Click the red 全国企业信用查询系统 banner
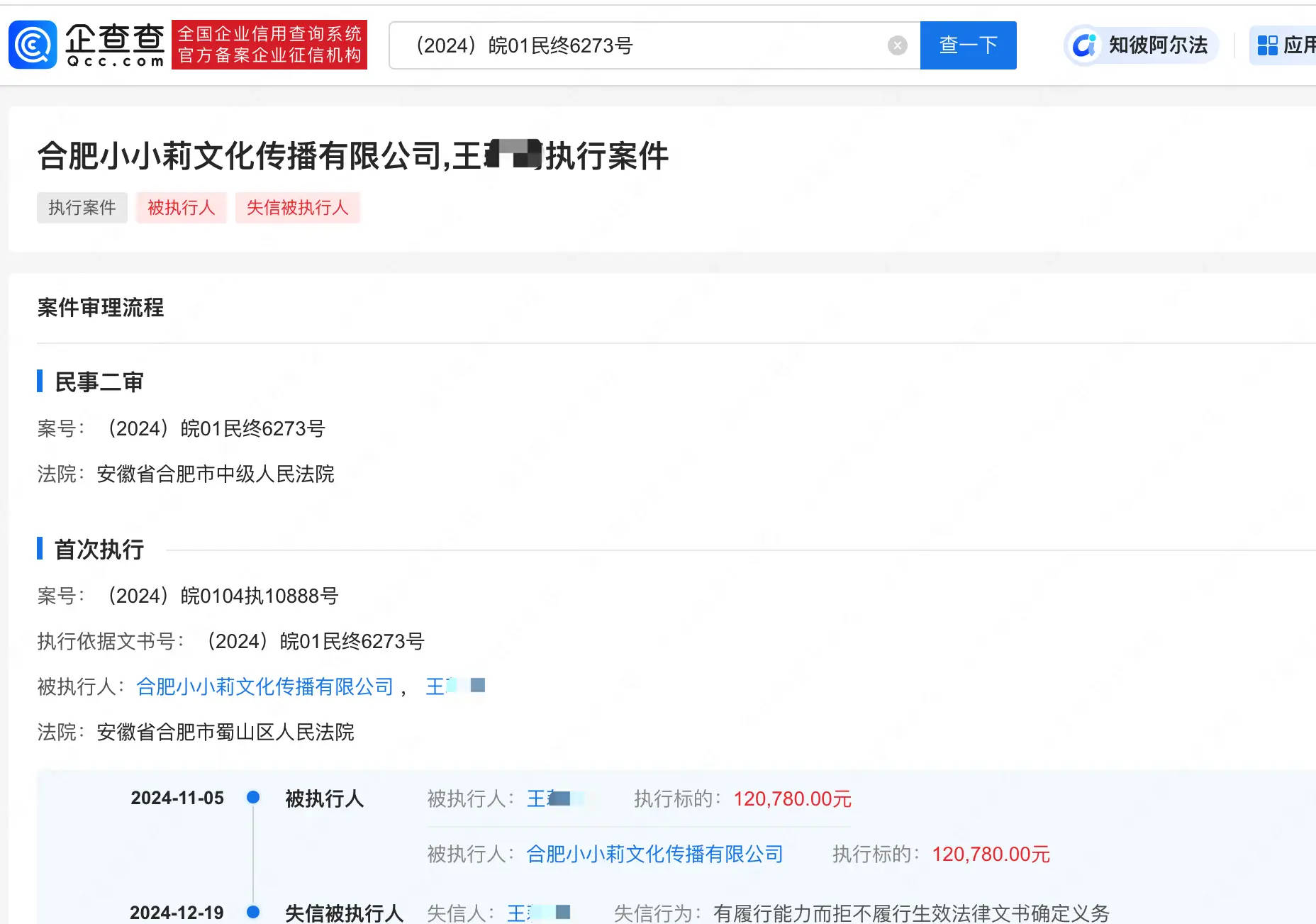Image resolution: width=1316 pixels, height=924 pixels. [269, 45]
